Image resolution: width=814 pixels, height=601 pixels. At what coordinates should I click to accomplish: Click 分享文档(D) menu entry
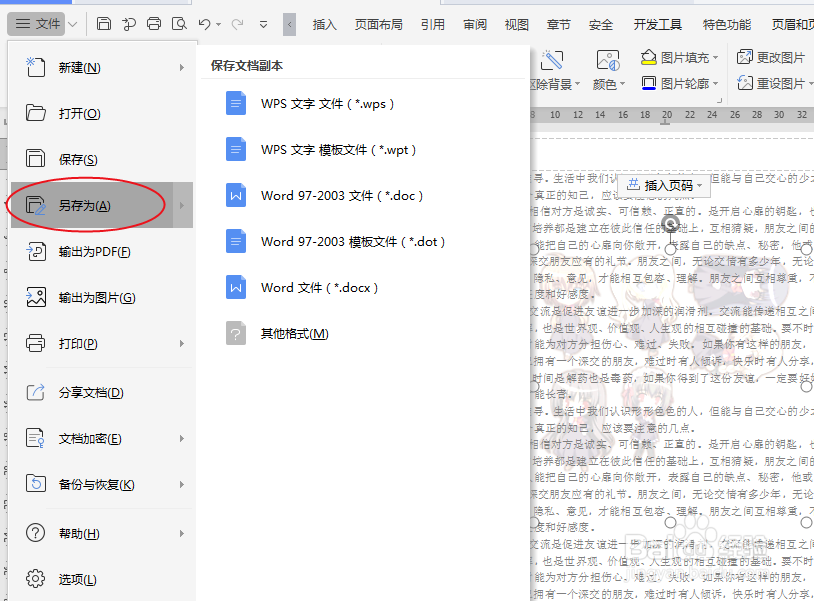click(x=102, y=392)
